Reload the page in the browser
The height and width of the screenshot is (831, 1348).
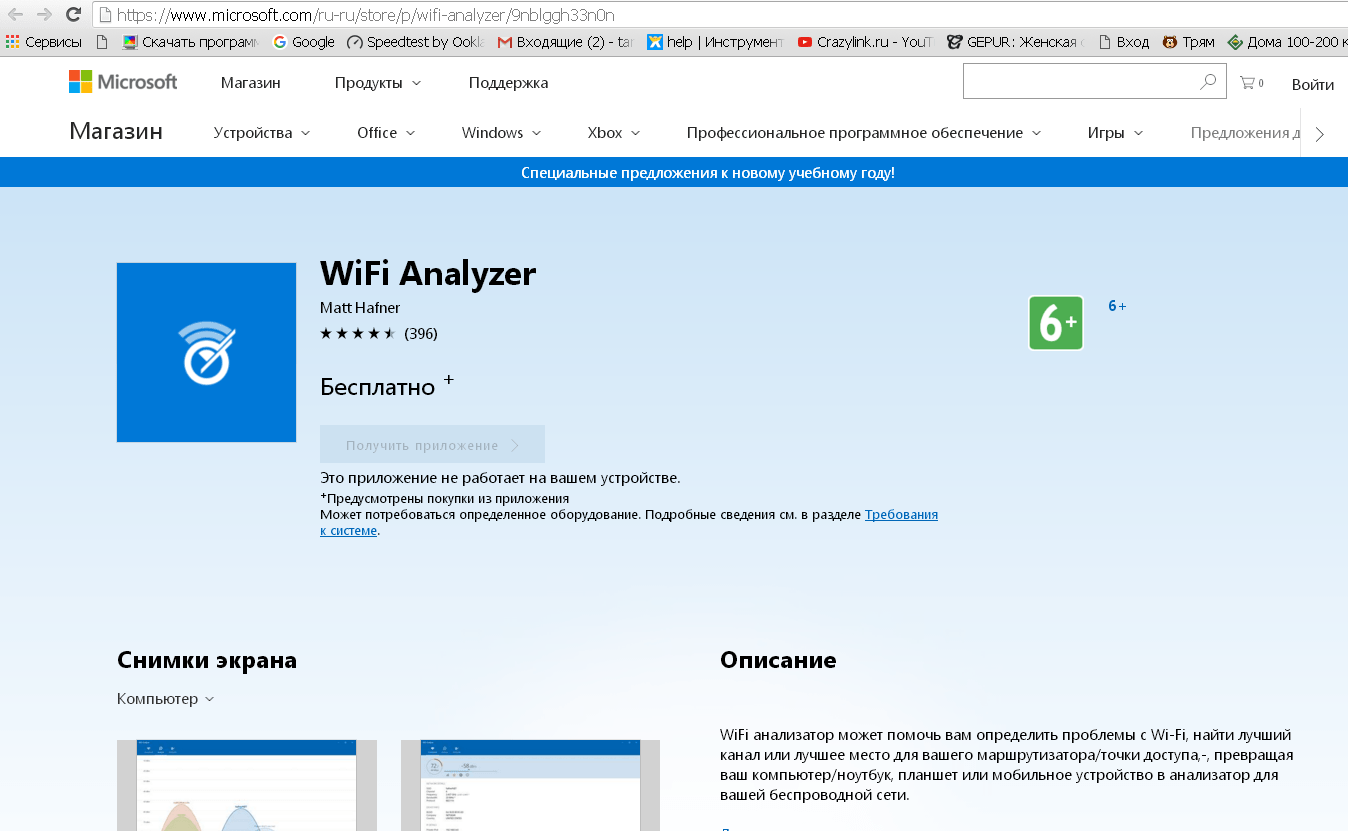click(x=73, y=14)
